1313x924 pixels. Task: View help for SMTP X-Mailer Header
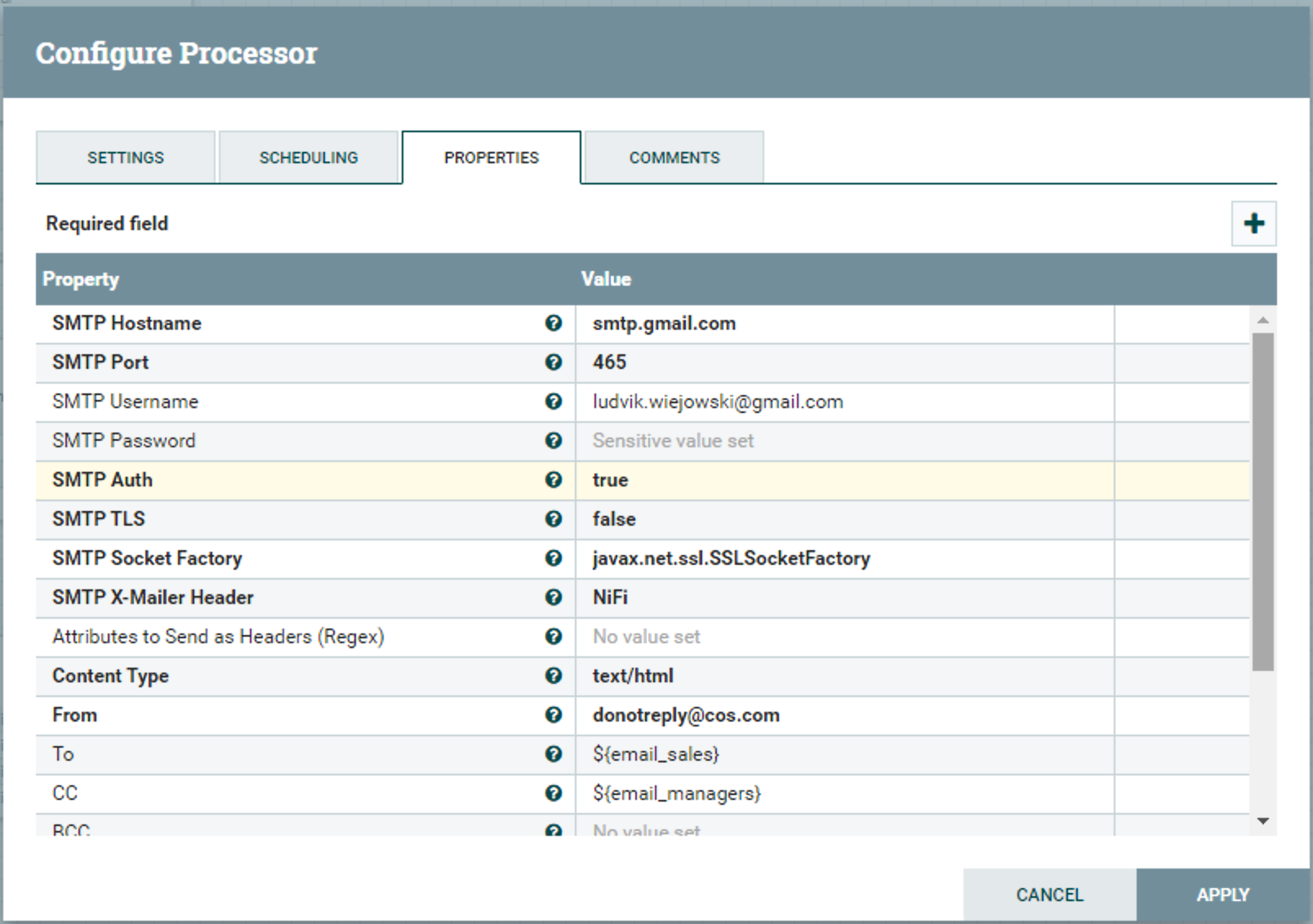[x=554, y=597]
